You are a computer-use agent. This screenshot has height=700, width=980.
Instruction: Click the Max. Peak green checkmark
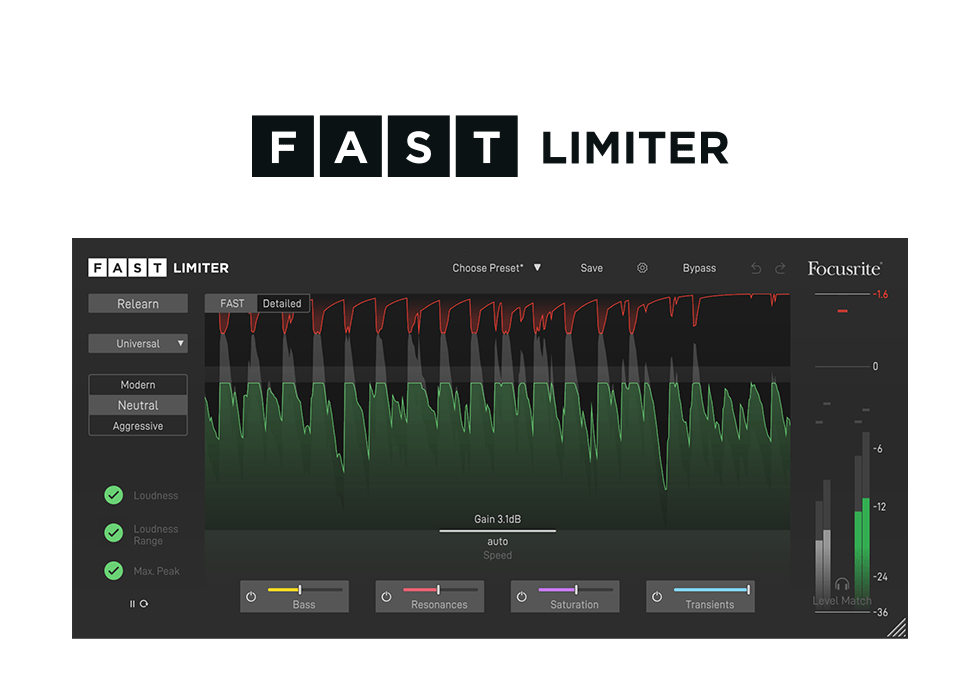coord(114,571)
